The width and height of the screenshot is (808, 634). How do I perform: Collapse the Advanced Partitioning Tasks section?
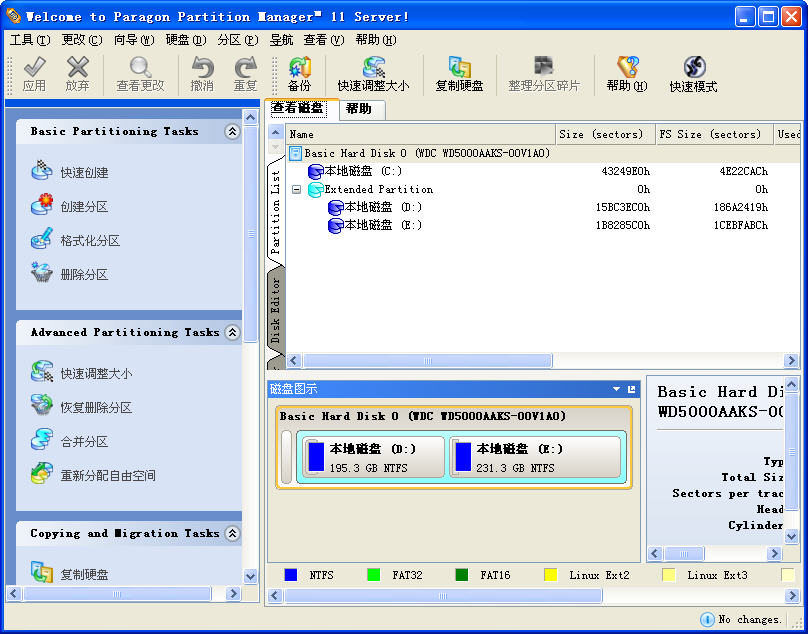(232, 333)
